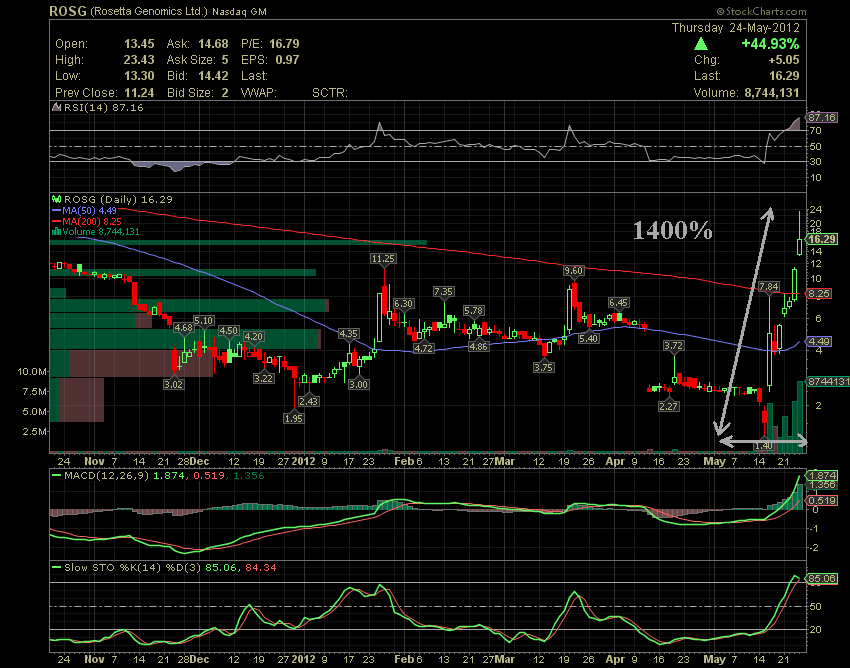Click the MA(200) 8.25 legend text
Viewport: 850px width, 668px height.
pyautogui.click(x=92, y=221)
